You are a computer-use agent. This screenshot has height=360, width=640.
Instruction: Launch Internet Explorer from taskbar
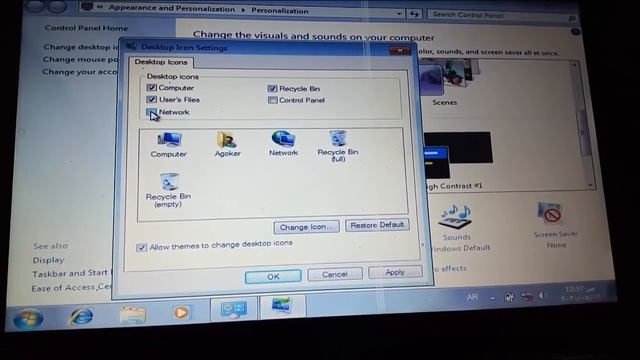pyautogui.click(x=82, y=316)
